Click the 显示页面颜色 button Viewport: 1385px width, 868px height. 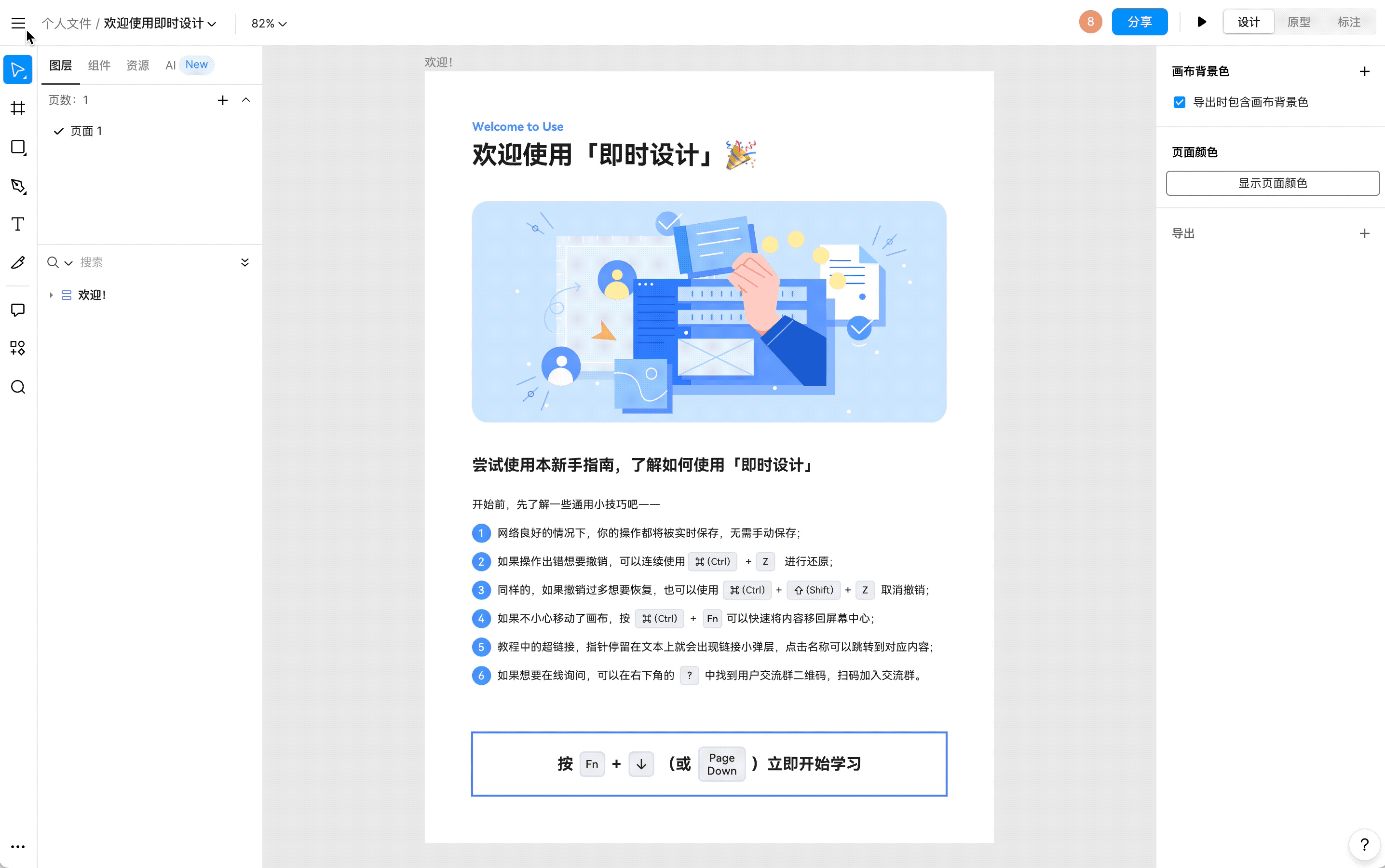pos(1272,183)
